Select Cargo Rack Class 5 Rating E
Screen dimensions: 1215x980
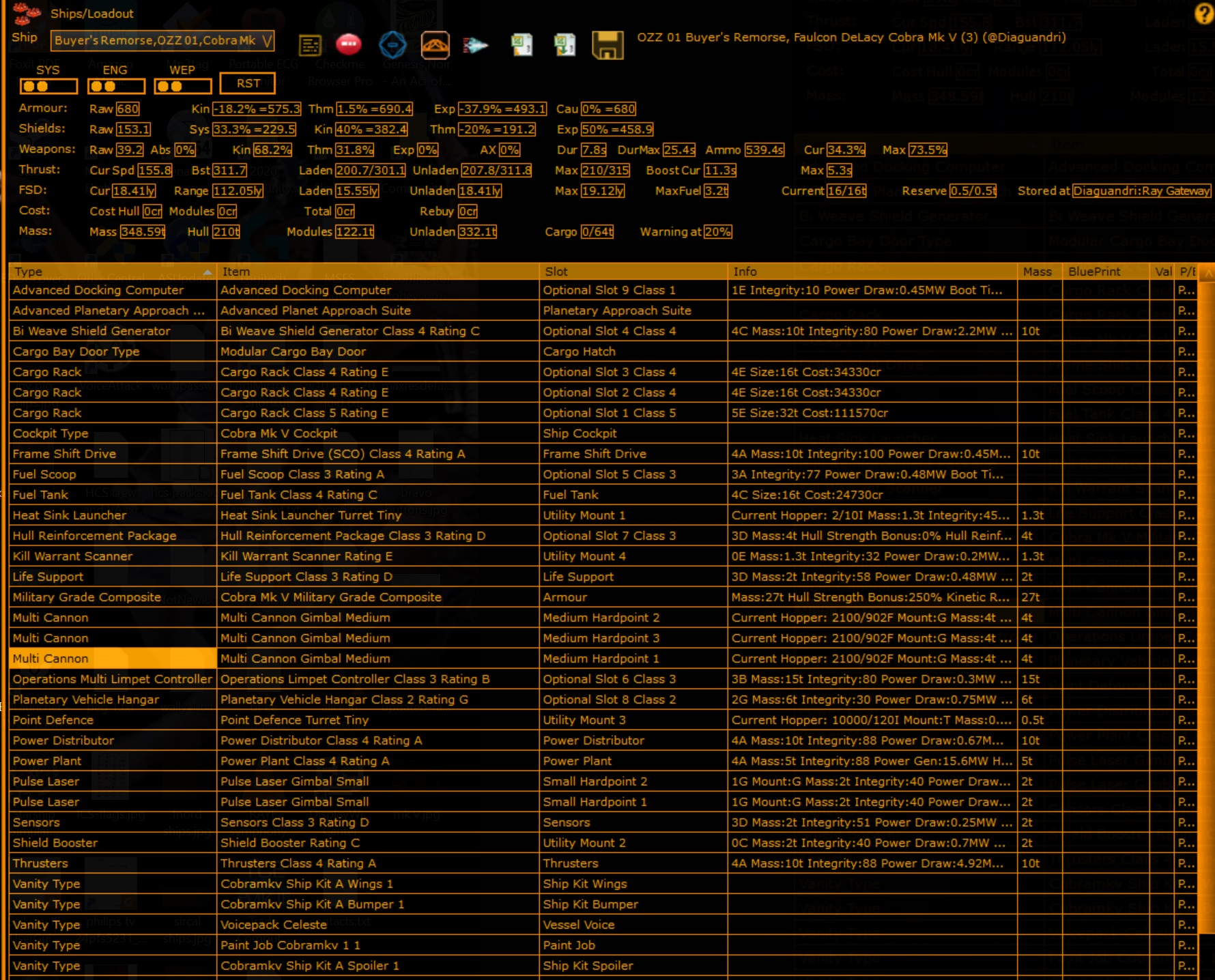click(377, 413)
